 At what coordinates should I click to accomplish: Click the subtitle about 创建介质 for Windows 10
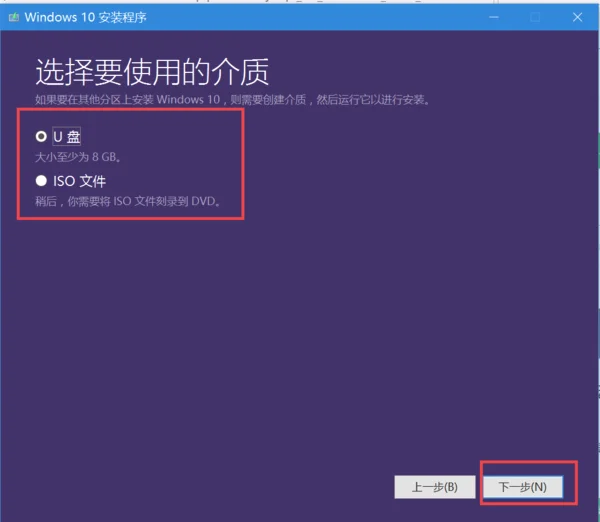point(233,100)
